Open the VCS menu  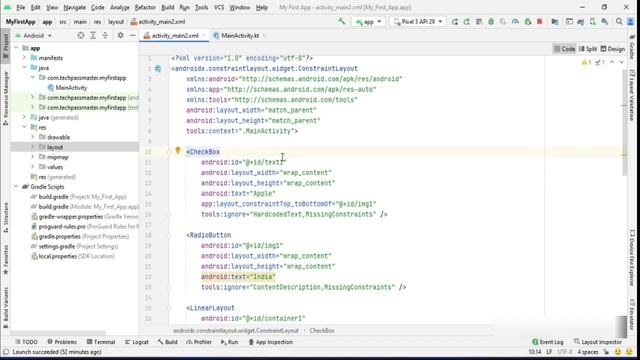[x=219, y=7]
